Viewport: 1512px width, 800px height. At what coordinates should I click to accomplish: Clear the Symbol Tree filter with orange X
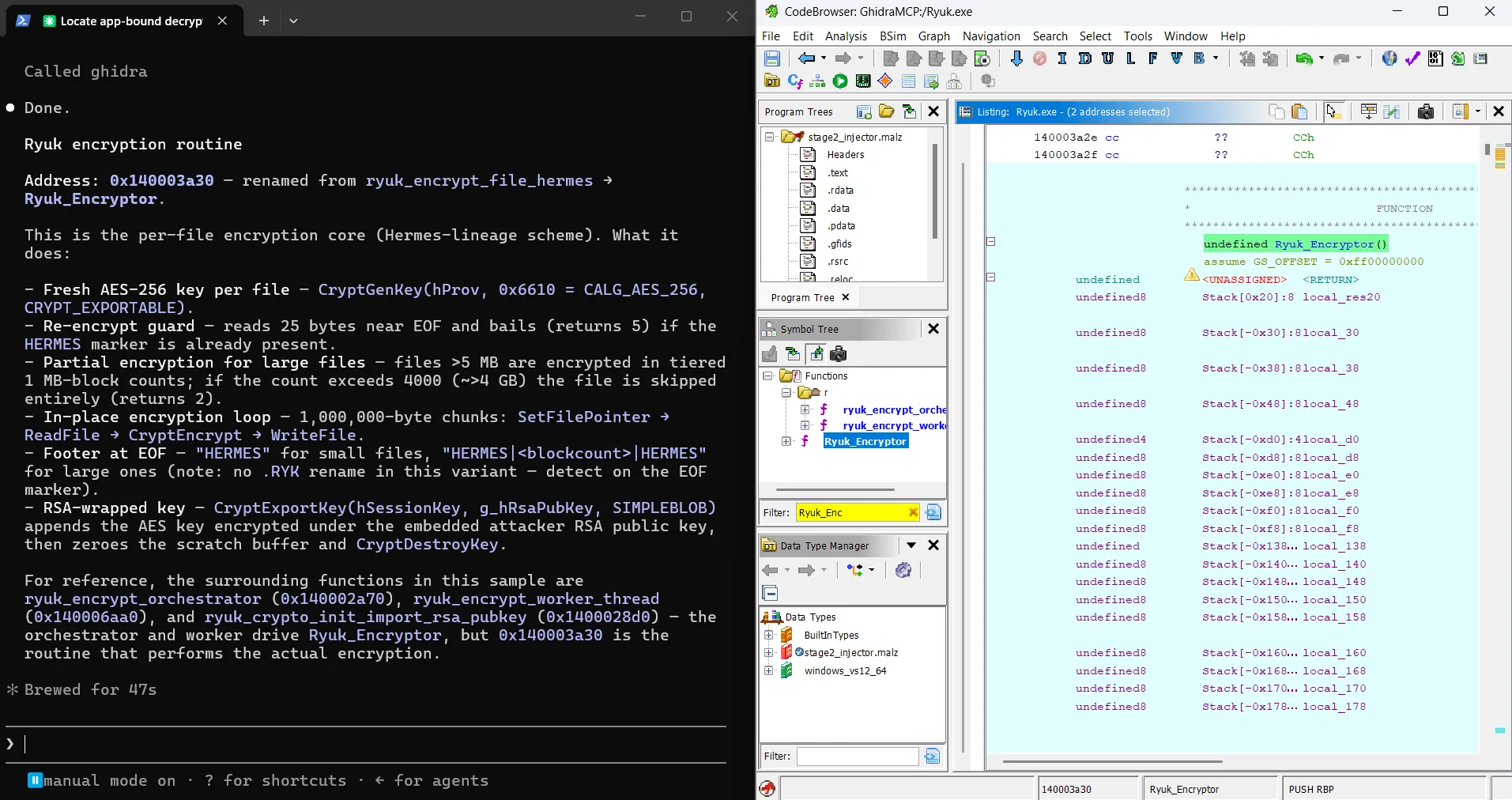click(913, 512)
